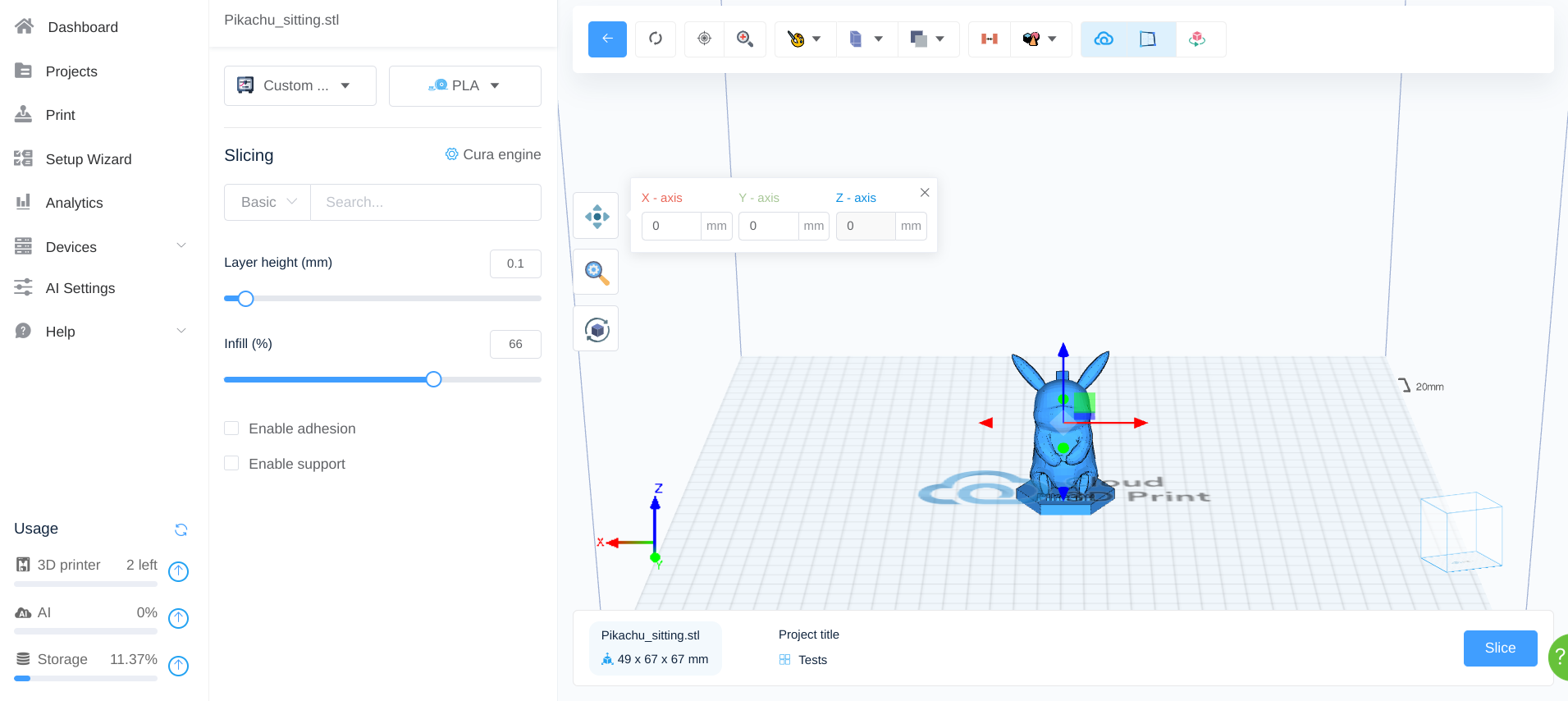Open the color palette paint tool
Viewport: 1568px width, 701px height.
pos(796,39)
